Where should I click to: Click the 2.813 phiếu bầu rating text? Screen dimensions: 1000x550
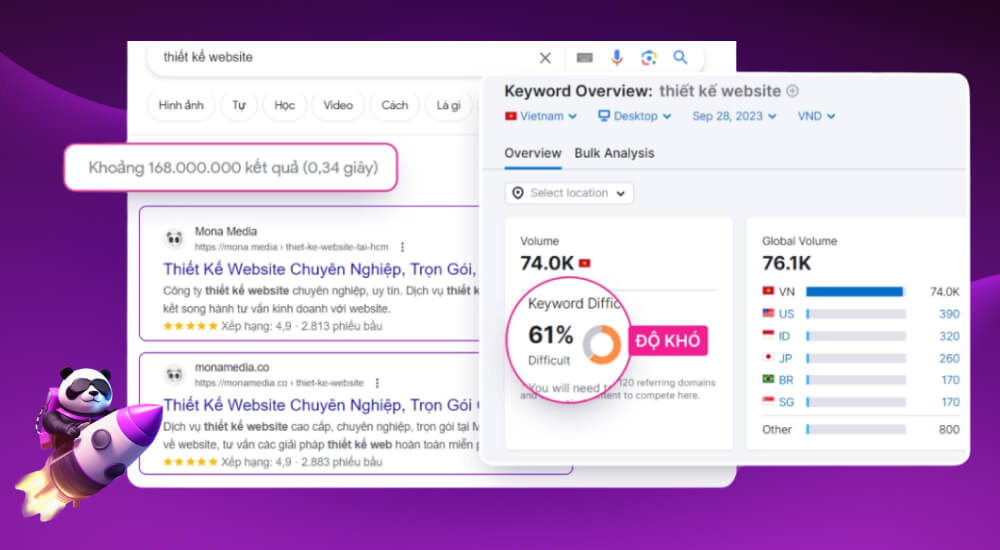(342, 326)
